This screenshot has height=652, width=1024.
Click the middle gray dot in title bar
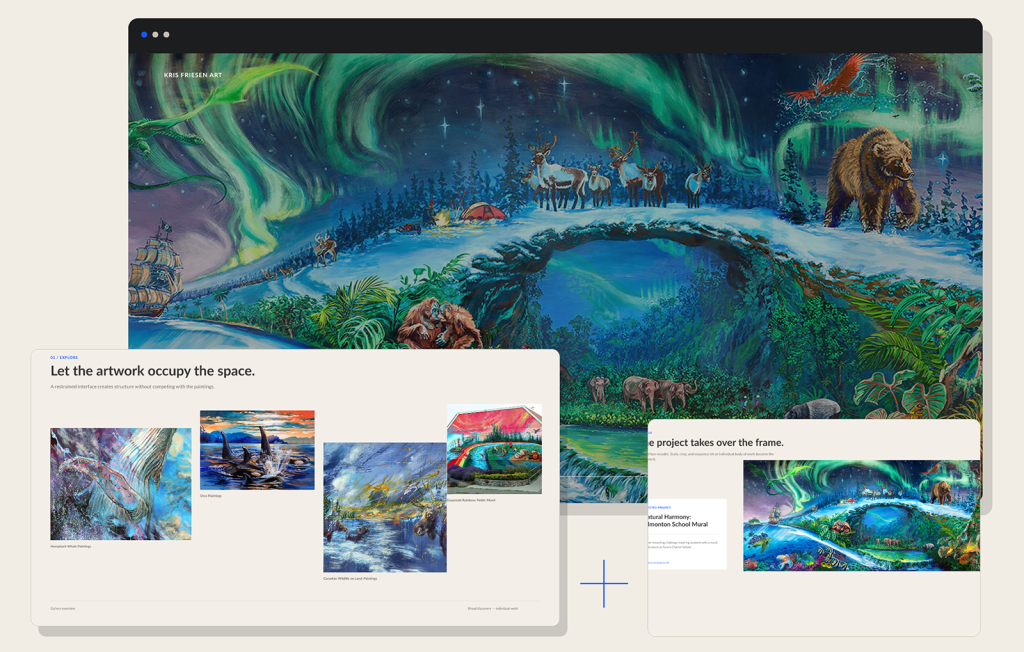[155, 35]
